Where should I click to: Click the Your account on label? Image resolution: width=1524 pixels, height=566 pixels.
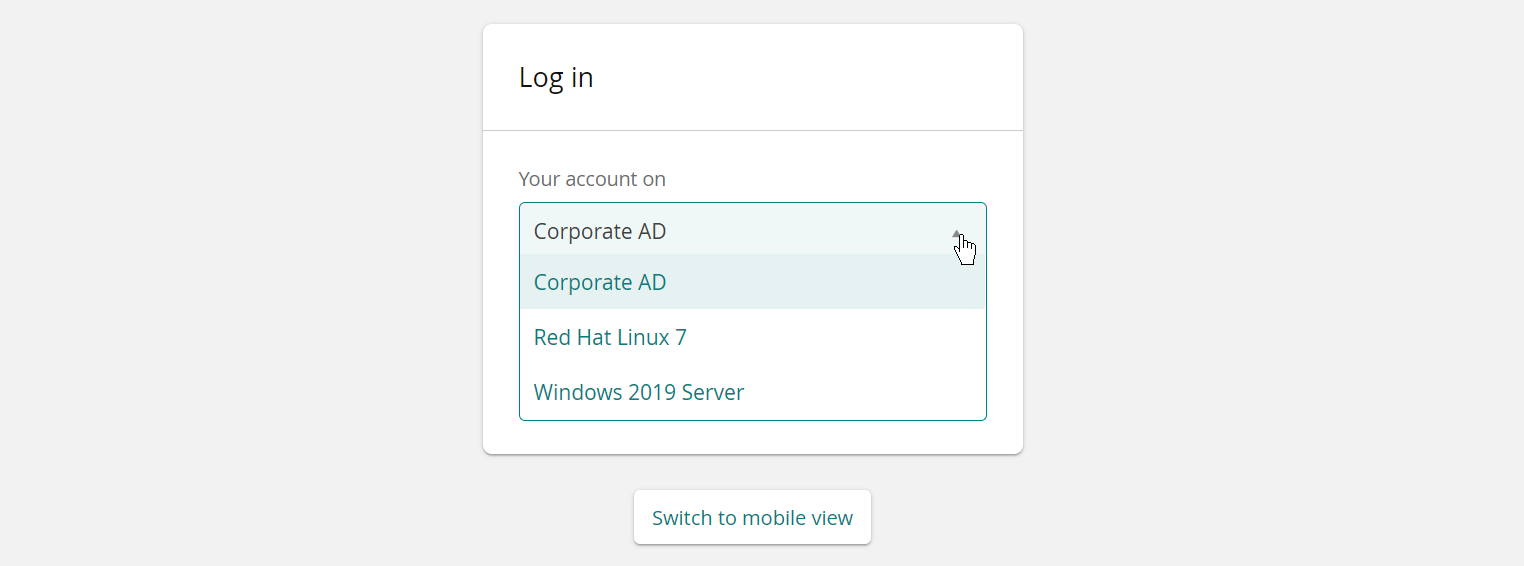click(x=592, y=179)
